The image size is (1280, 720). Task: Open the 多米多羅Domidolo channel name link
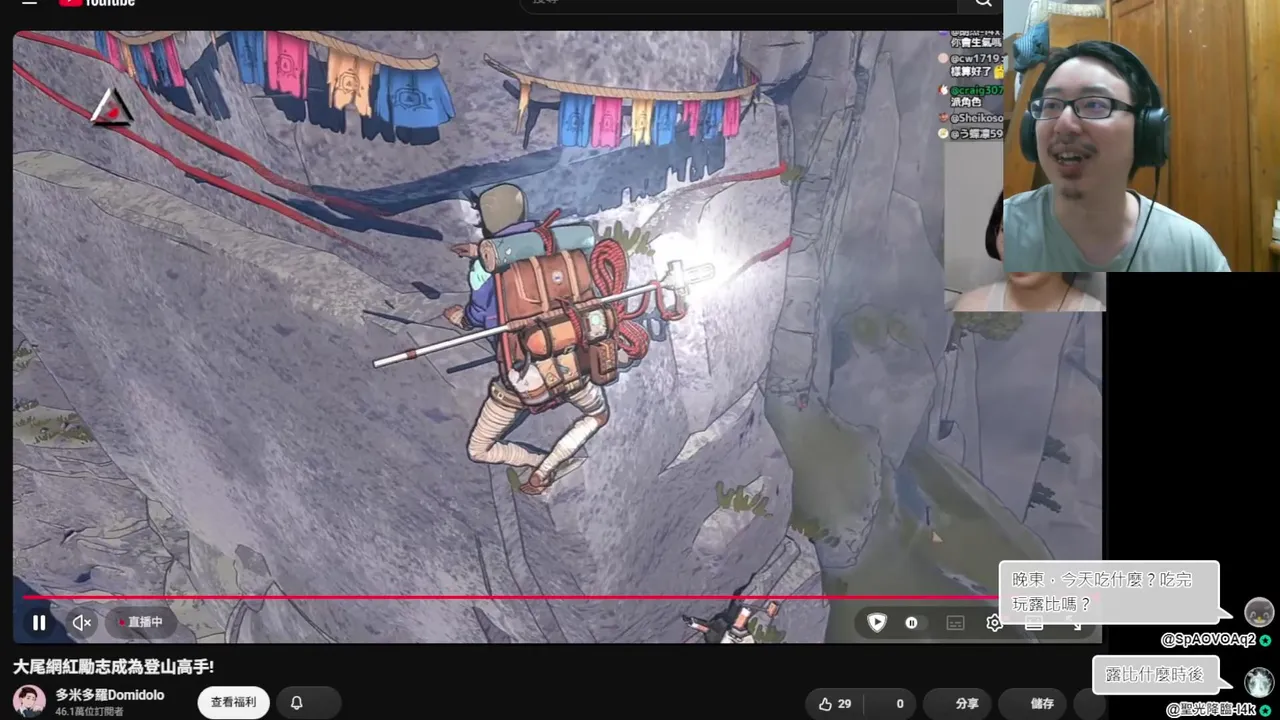click(110, 695)
